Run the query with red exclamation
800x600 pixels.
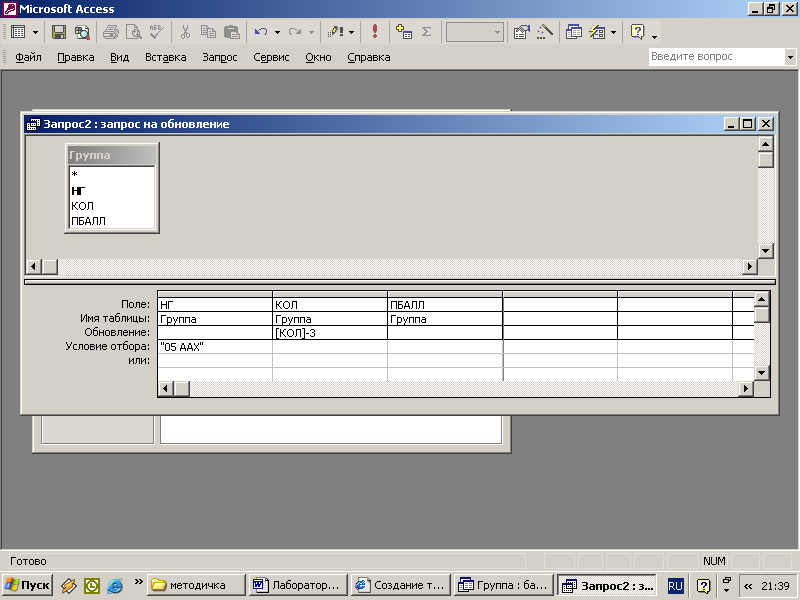coord(375,32)
